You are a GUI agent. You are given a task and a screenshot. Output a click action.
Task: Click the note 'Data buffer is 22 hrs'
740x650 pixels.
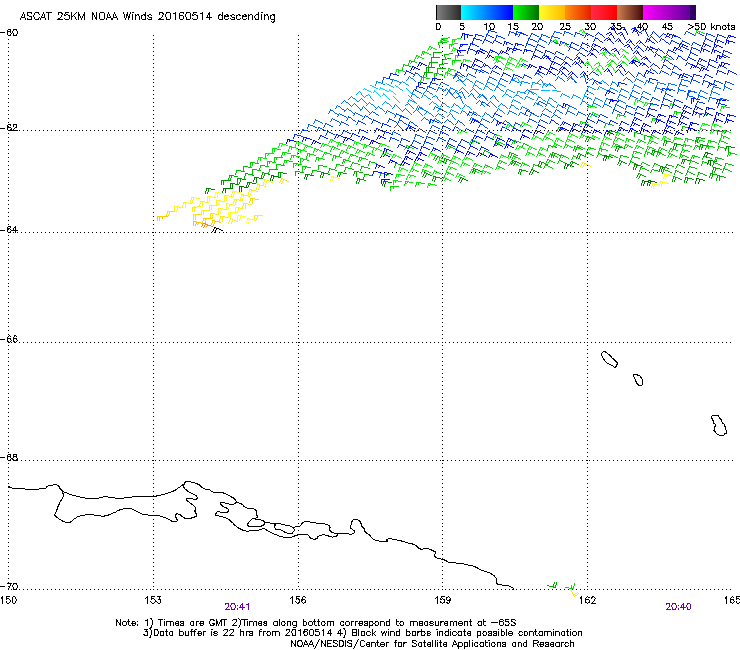[201, 633]
